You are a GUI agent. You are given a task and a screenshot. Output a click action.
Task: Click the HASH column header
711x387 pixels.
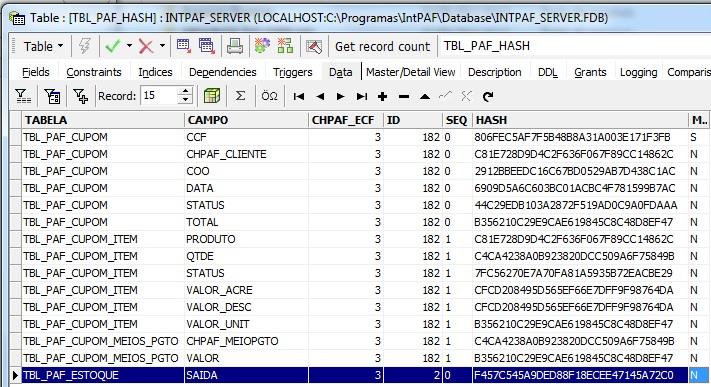[580, 120]
